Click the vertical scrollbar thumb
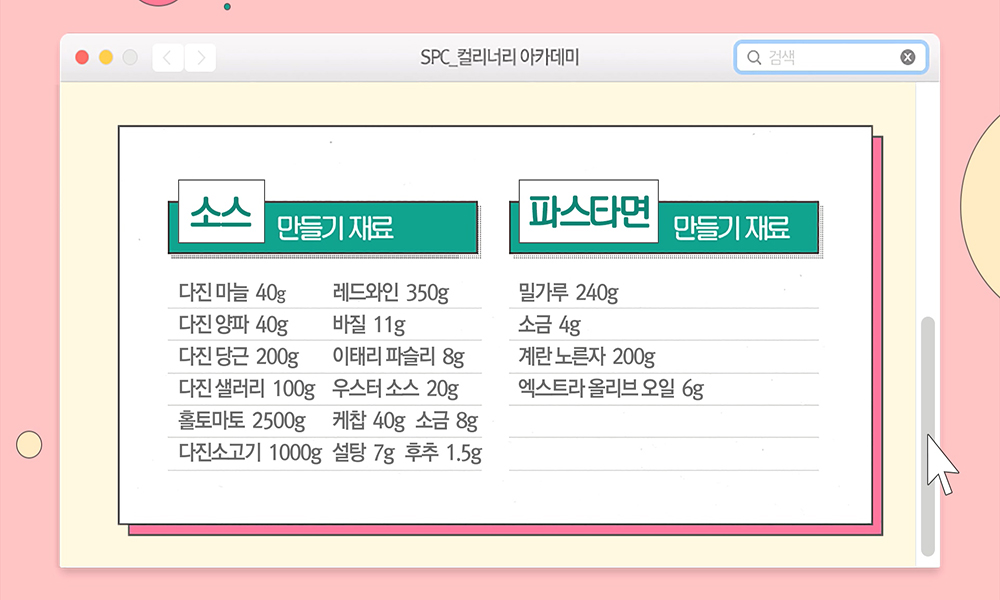1000x600 pixels. tap(927, 435)
